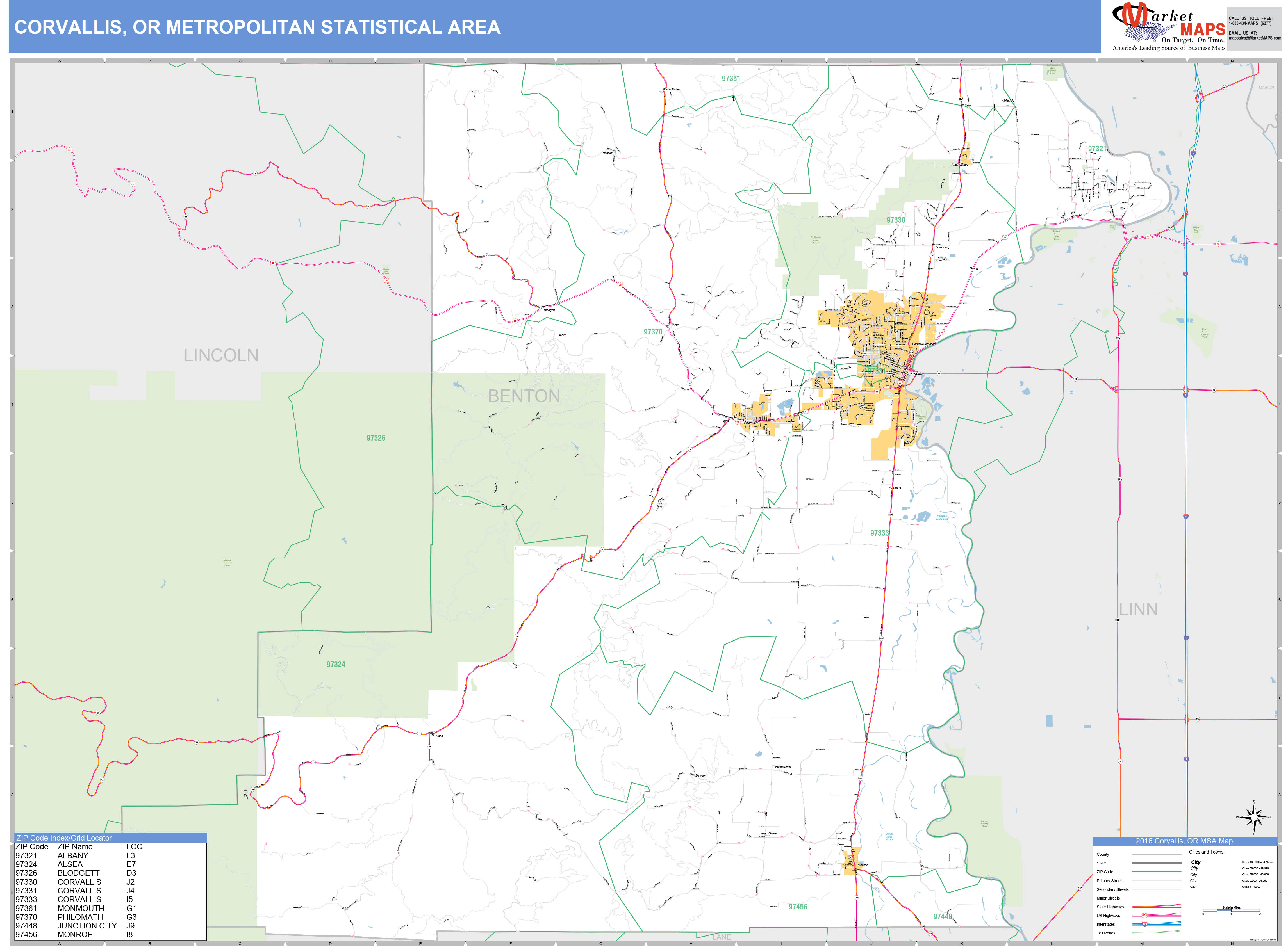Toggle the County boundary legend entry
The image size is (1288, 947).
(x=1157, y=854)
